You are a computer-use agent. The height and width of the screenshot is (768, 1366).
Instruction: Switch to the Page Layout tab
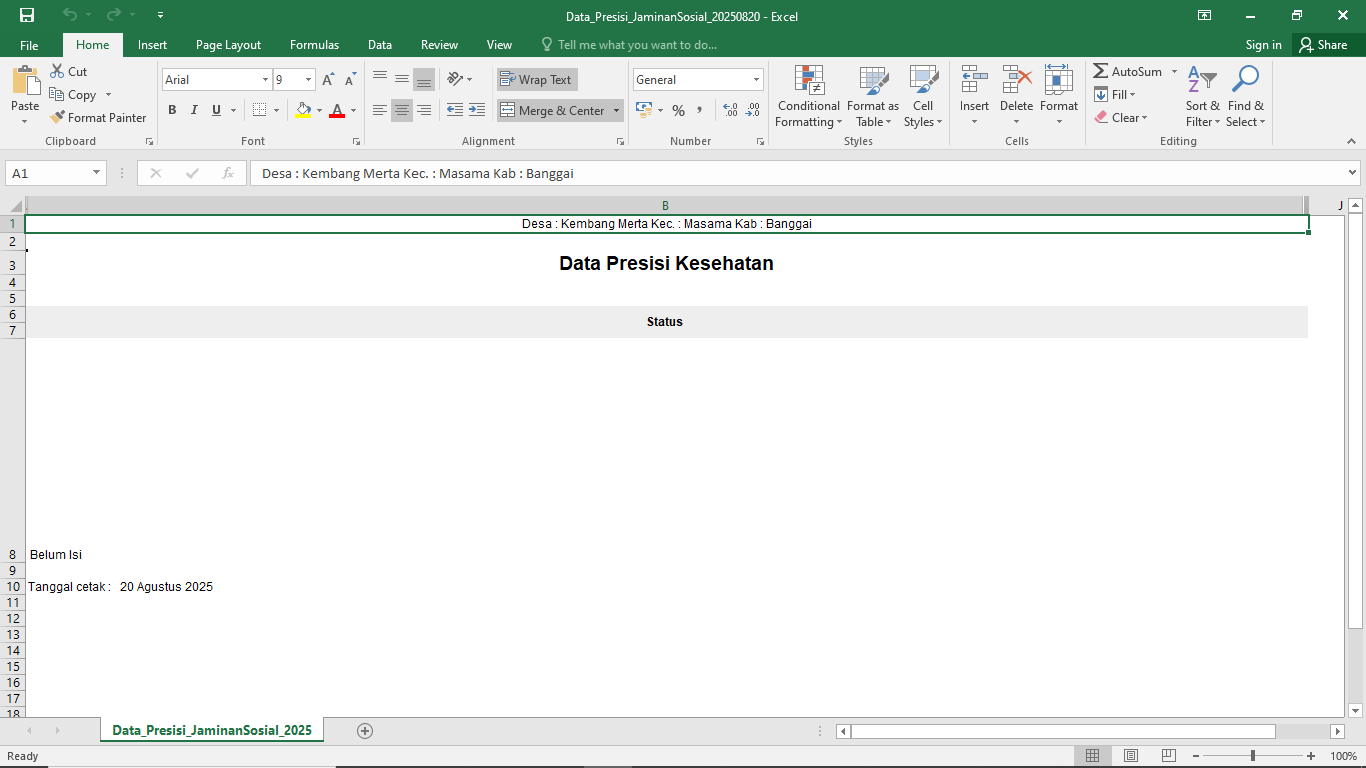[x=228, y=45]
